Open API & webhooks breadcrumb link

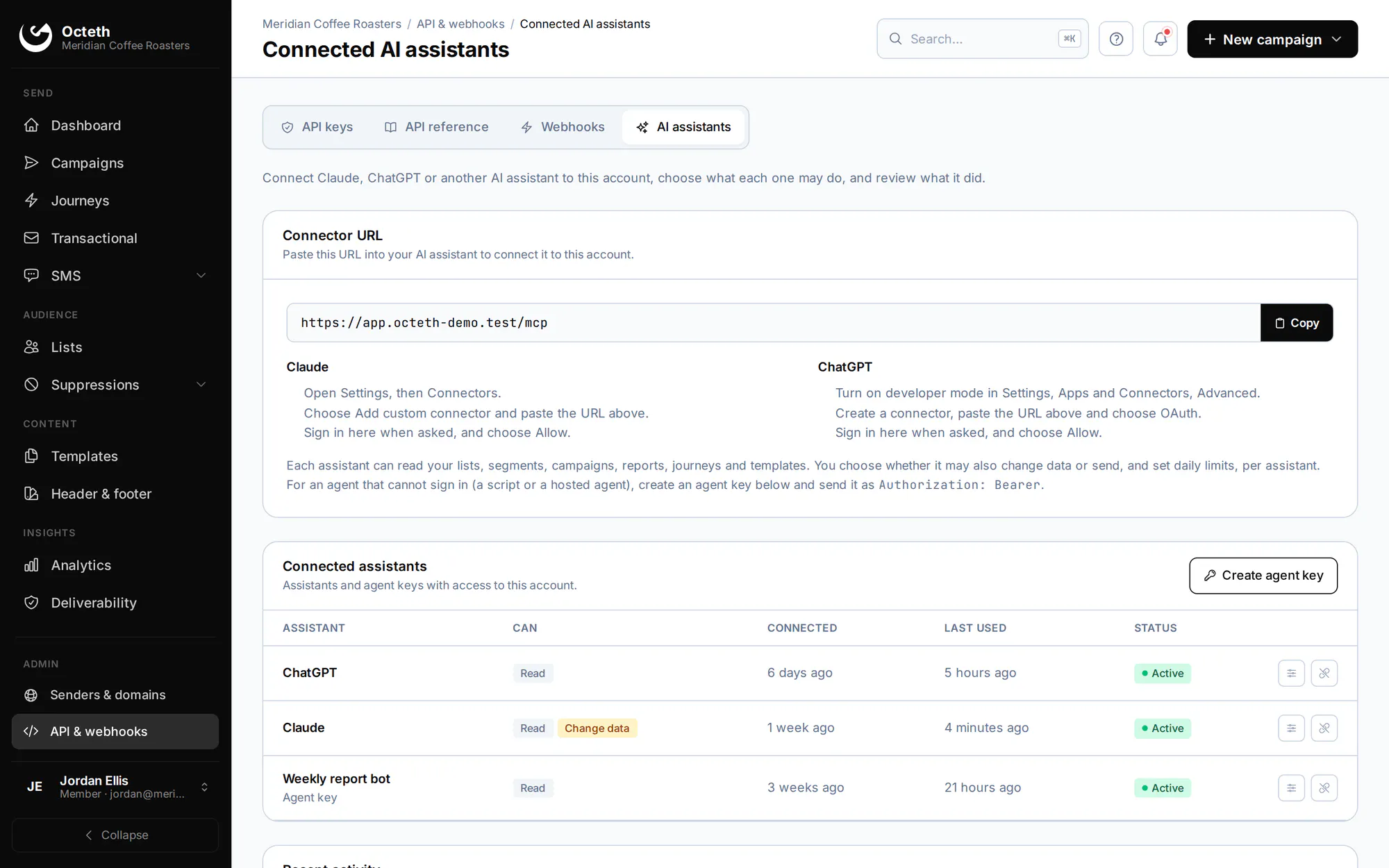coord(460,24)
